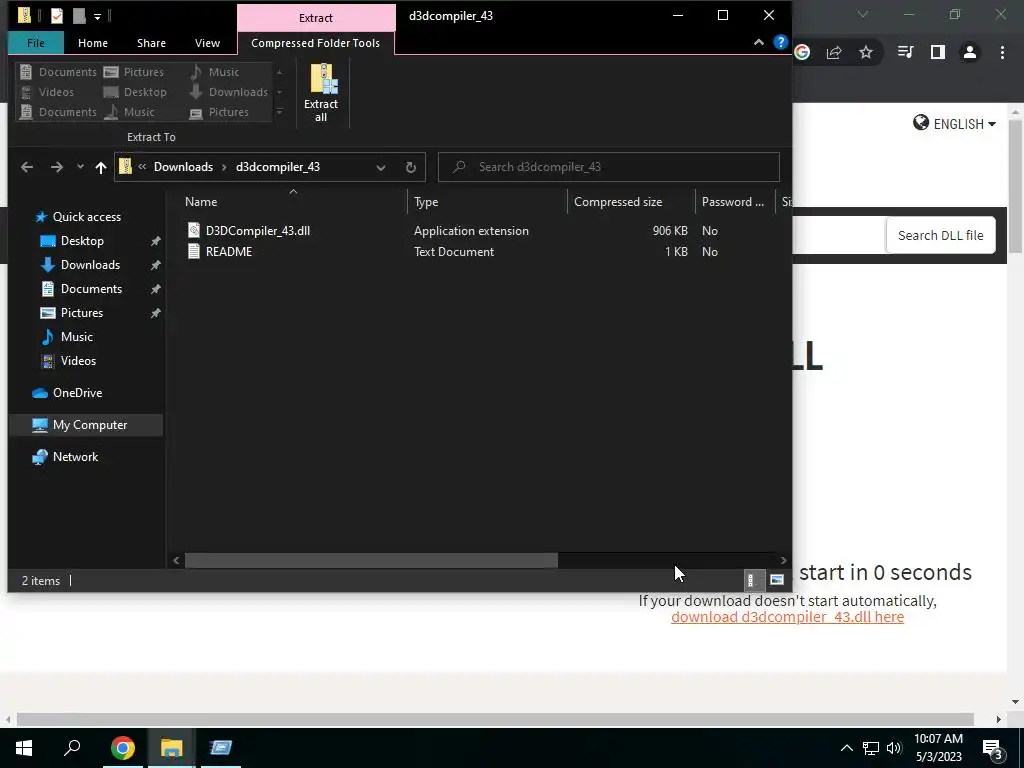Screen dimensions: 1024x768
Task: Click Downloads in the address path
Action: [x=184, y=167]
